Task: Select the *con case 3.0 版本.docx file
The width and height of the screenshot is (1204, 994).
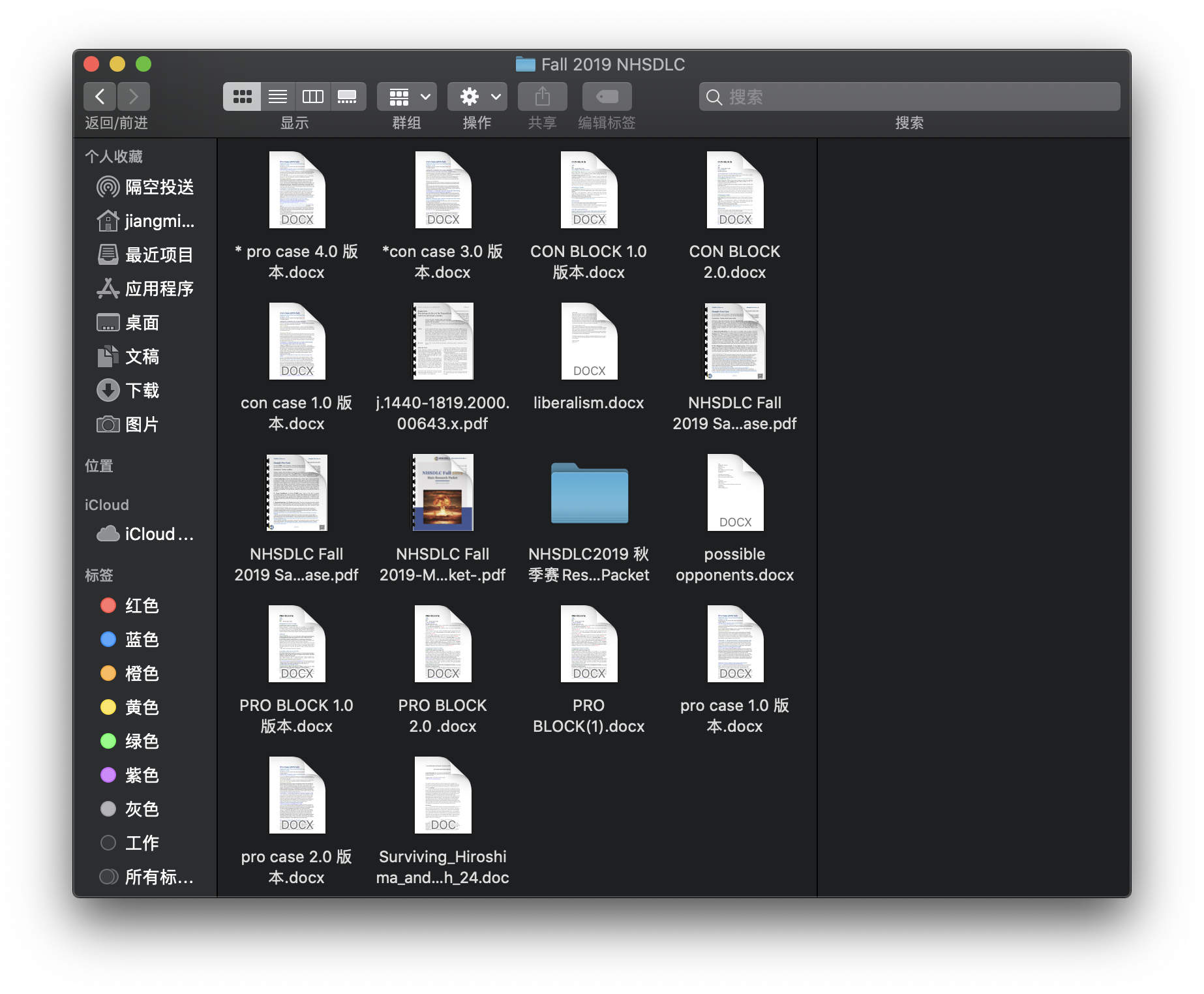Action: 443,190
